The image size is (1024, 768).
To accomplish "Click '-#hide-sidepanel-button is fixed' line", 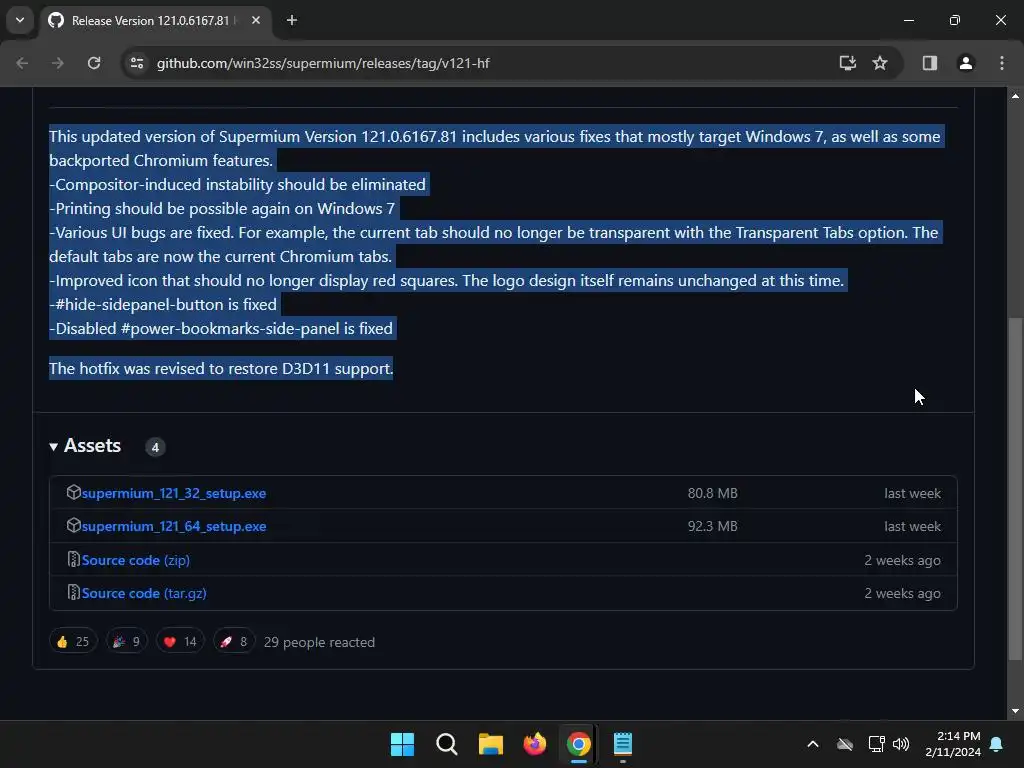I will [x=163, y=304].
